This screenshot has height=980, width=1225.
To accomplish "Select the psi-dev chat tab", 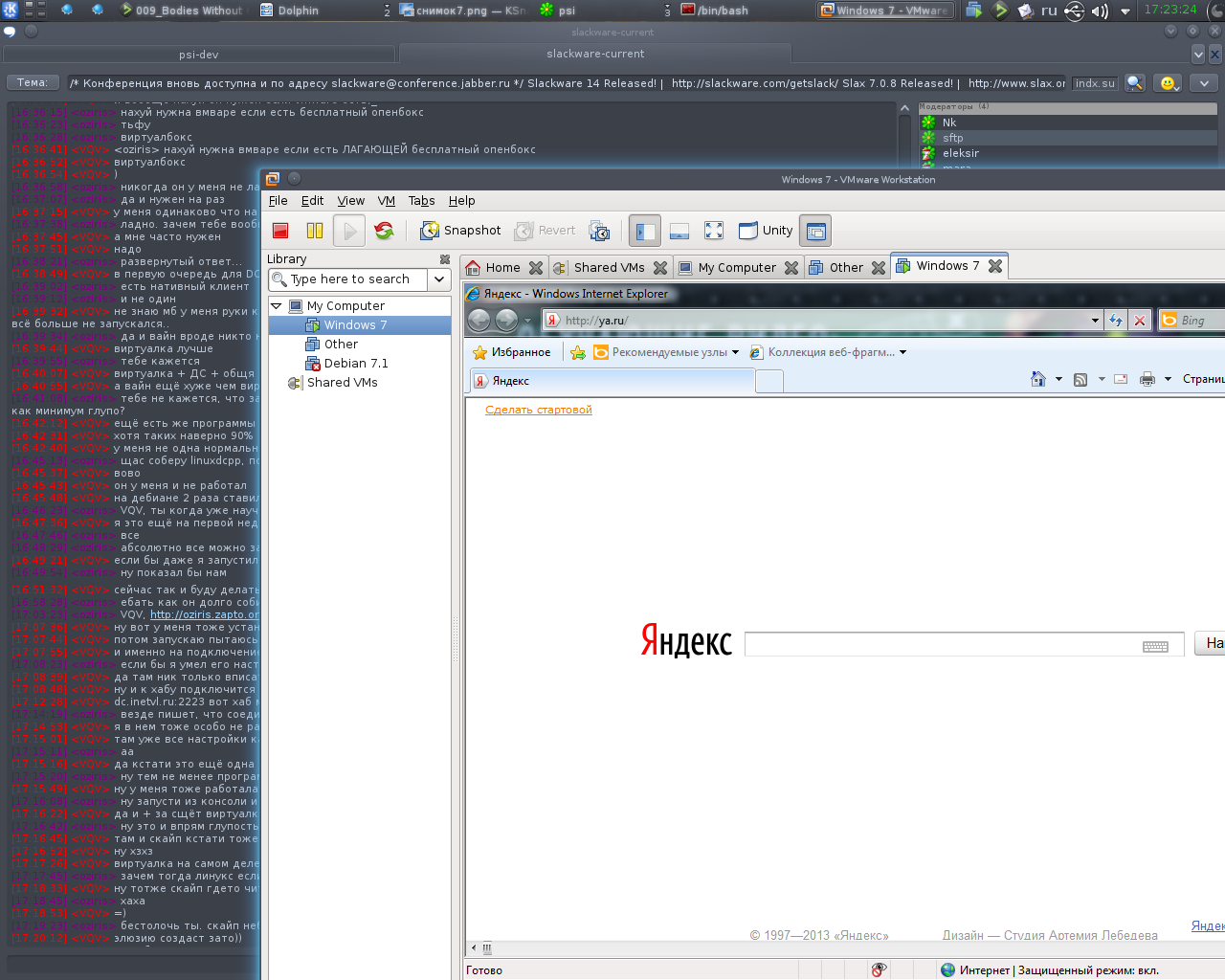I will click(x=199, y=55).
